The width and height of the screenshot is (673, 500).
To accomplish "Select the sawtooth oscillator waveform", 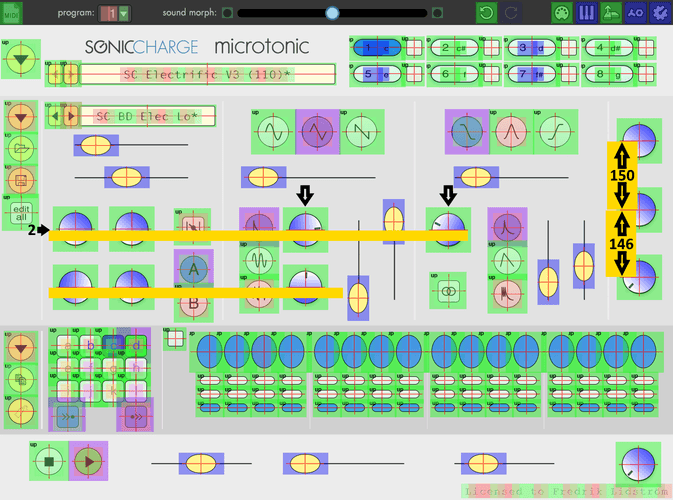I will [x=362, y=132].
